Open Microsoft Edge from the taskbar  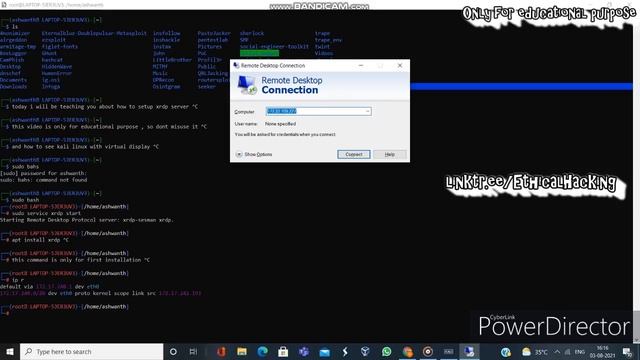pyautogui.click(x=262, y=351)
